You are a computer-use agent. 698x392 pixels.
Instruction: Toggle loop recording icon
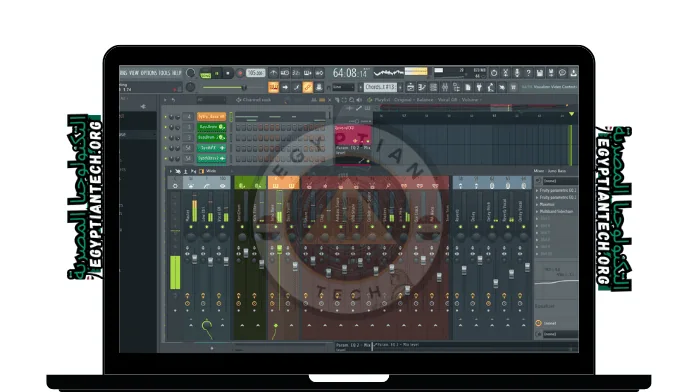pos(319,73)
